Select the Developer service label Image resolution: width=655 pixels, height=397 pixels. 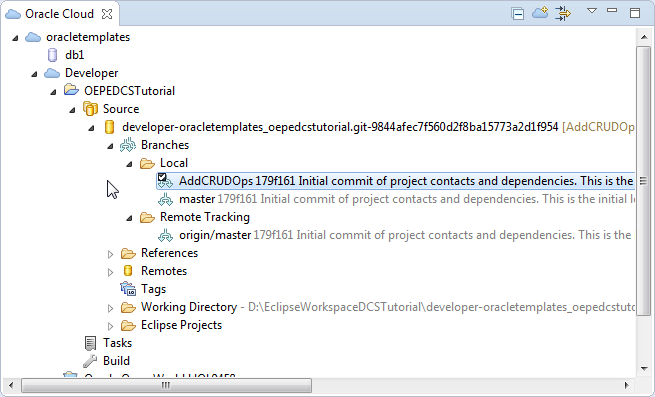(x=91, y=73)
